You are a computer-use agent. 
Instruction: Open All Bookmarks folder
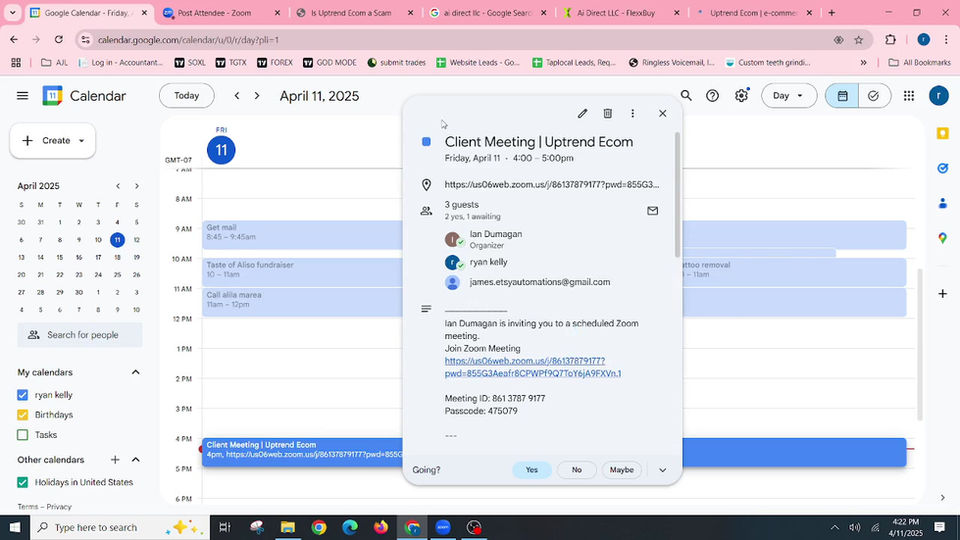tap(920, 62)
